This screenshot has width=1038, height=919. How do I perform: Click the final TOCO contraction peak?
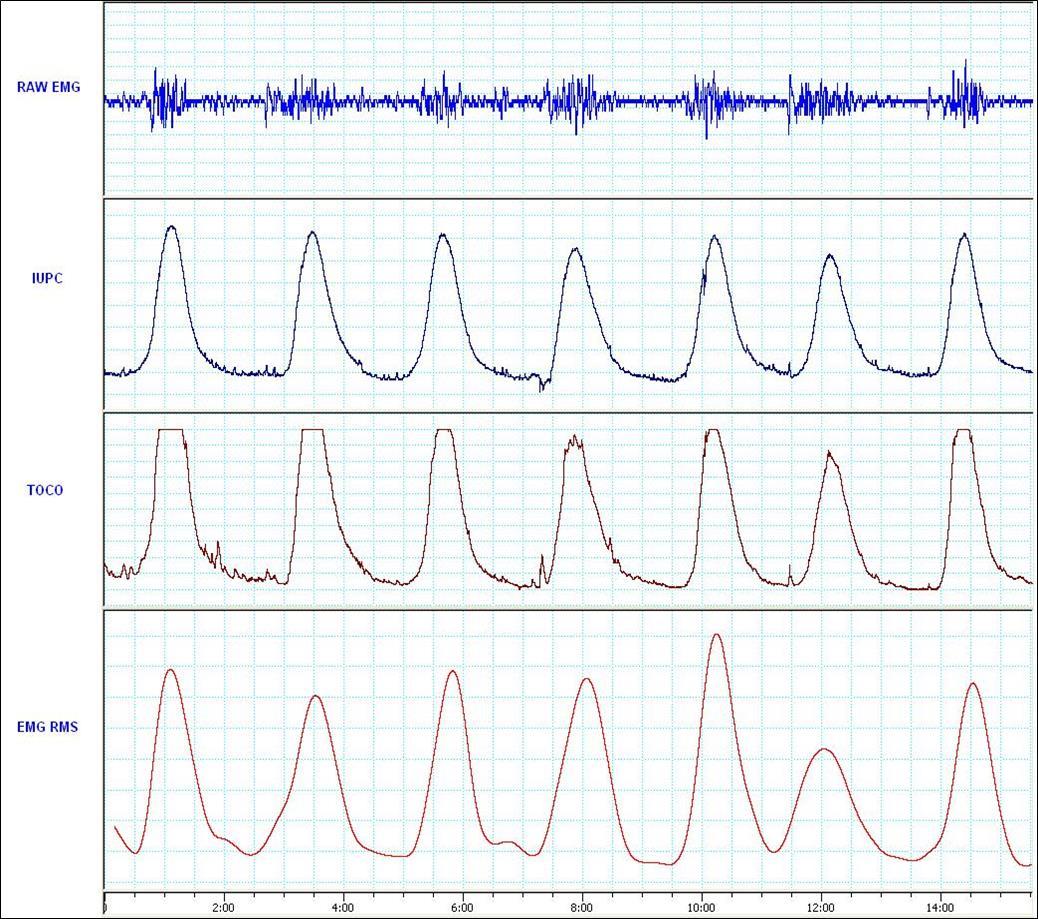962,432
